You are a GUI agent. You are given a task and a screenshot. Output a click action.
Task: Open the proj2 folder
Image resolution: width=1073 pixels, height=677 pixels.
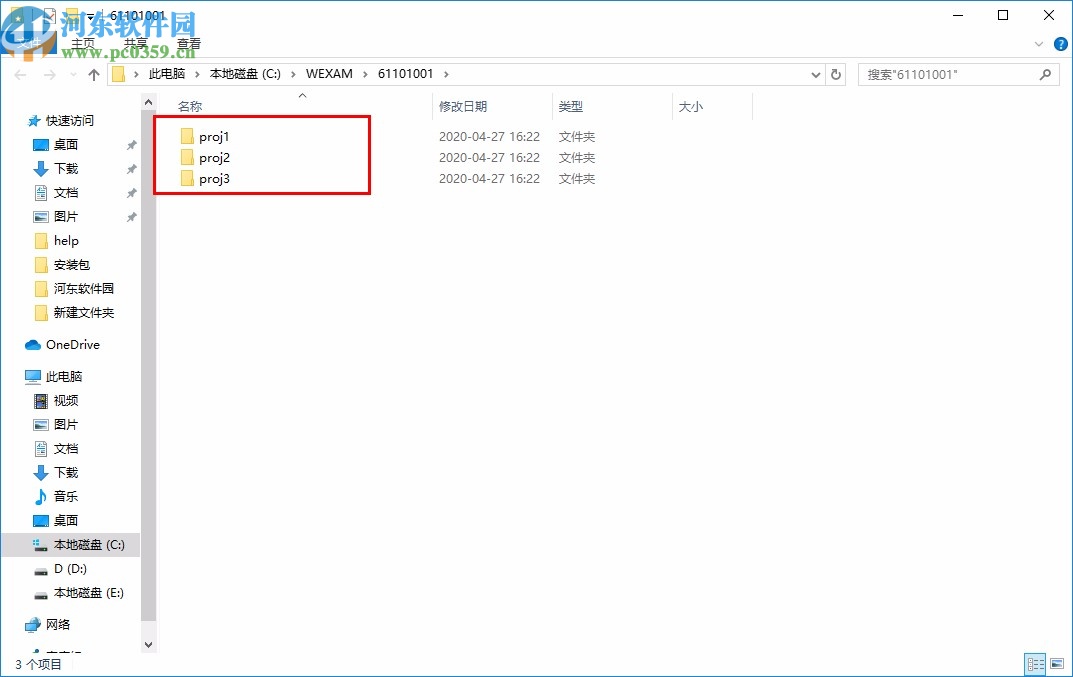pyautogui.click(x=216, y=157)
